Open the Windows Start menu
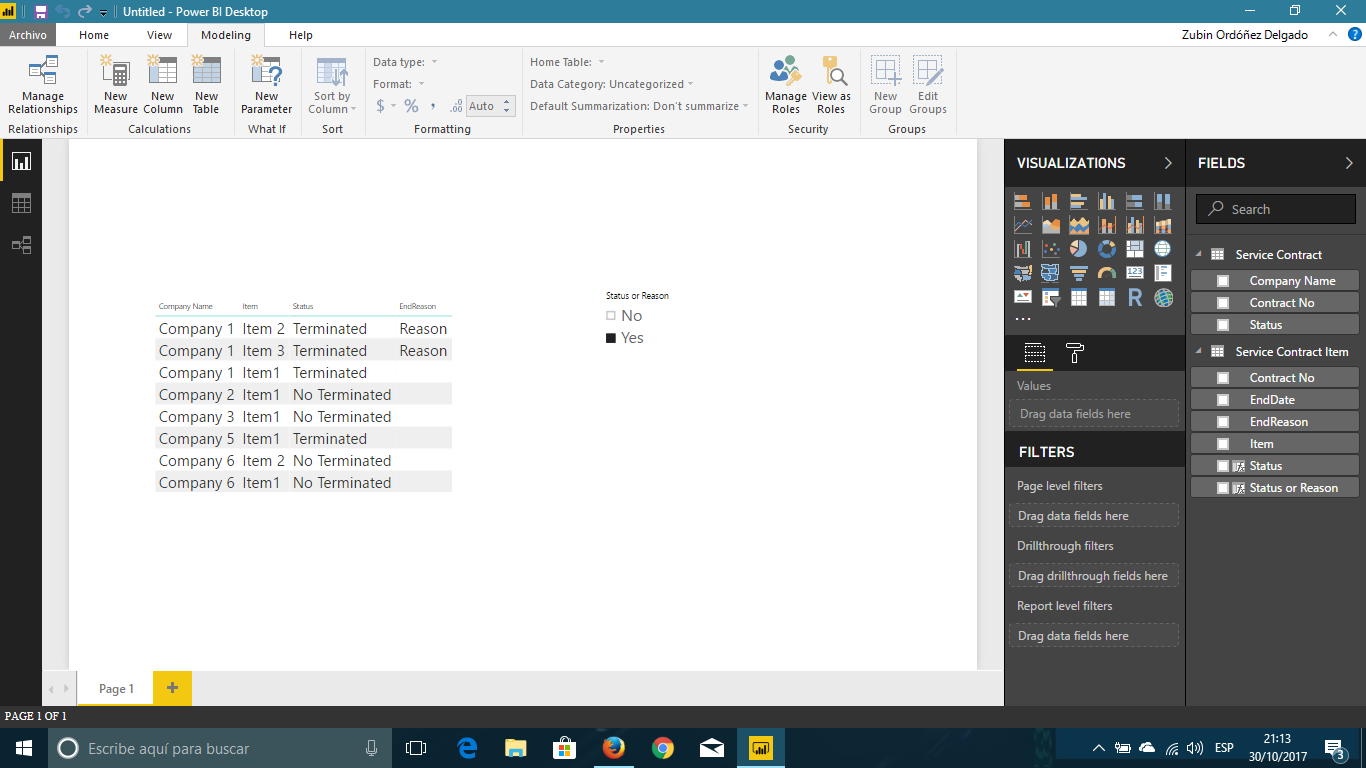This screenshot has height=768, width=1366. pyautogui.click(x=24, y=748)
